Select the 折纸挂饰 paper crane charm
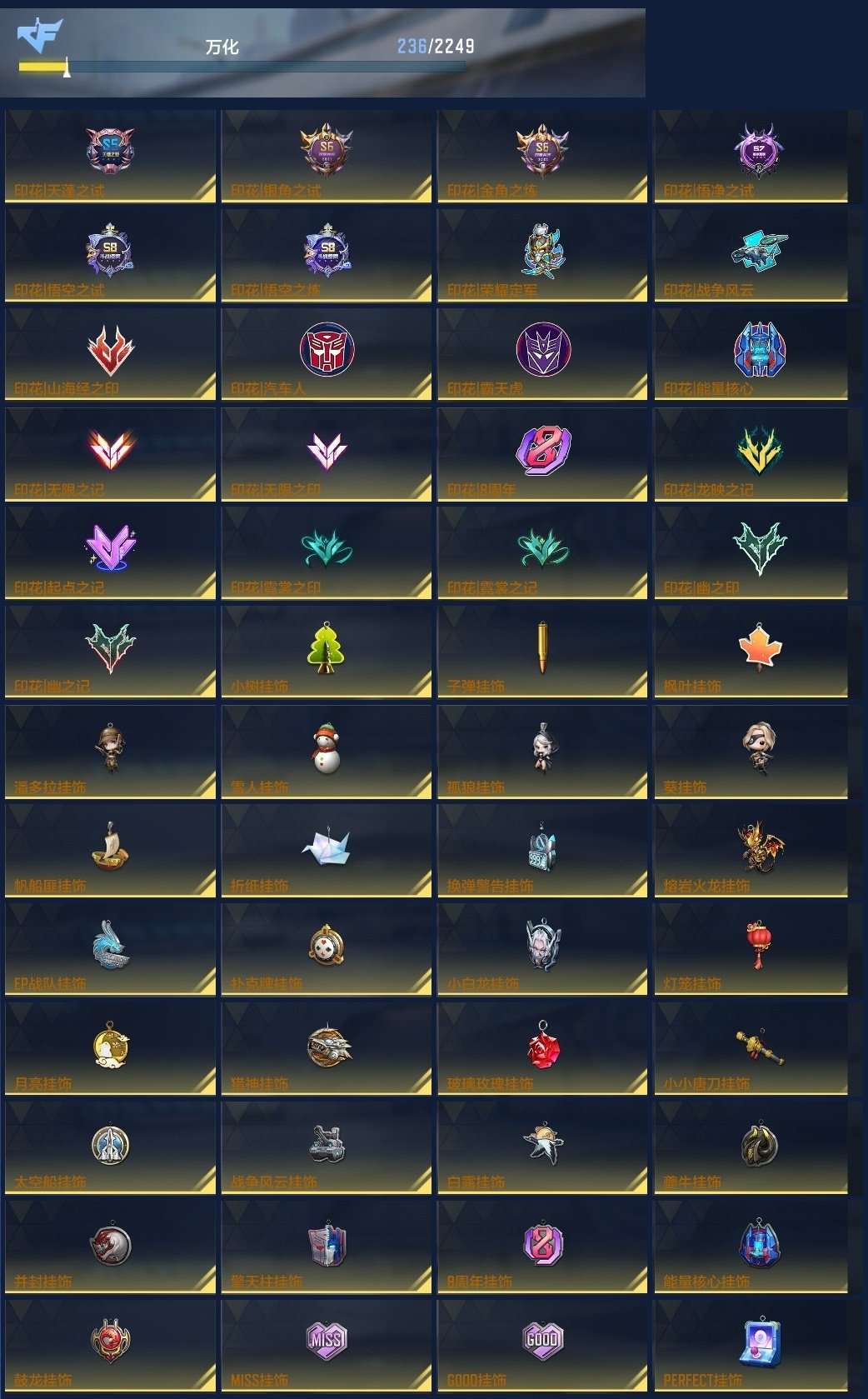This screenshot has height=1399, width=868. point(327,846)
